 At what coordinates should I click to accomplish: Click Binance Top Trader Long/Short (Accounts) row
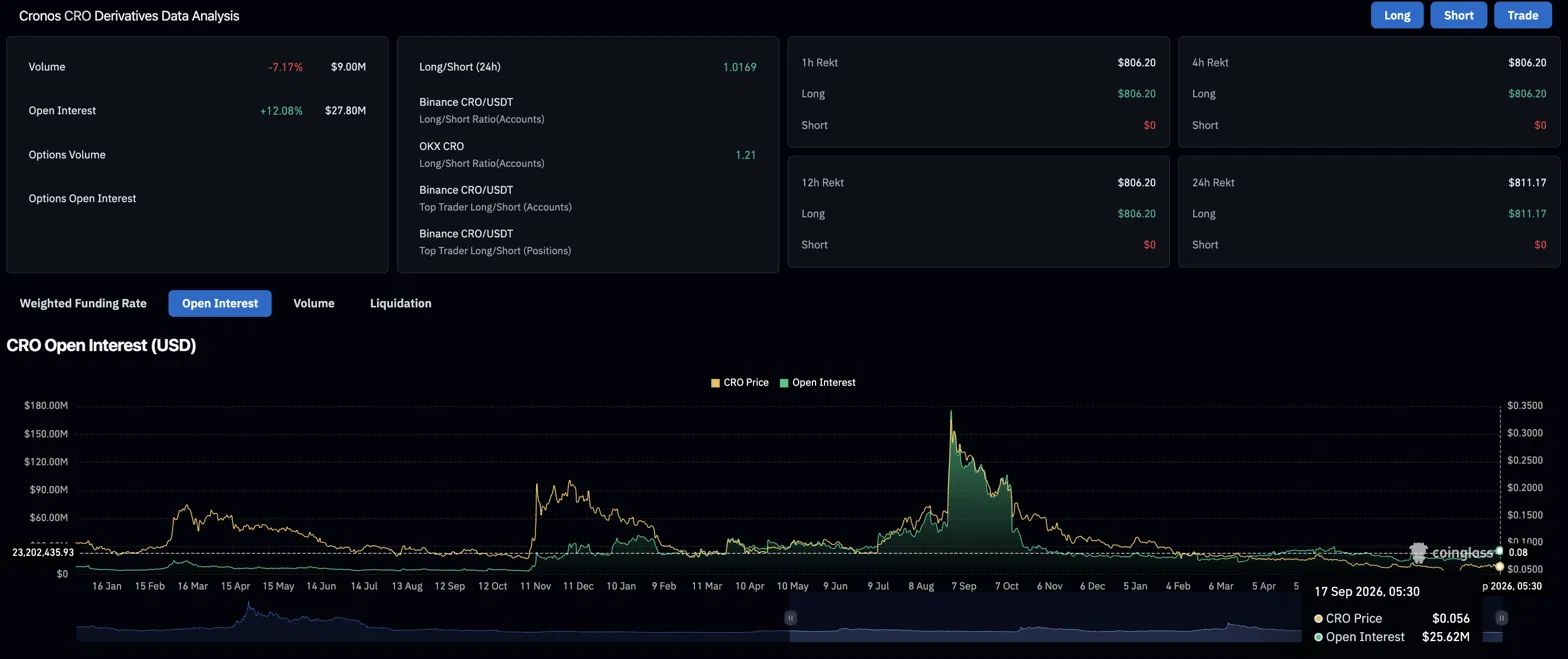588,198
